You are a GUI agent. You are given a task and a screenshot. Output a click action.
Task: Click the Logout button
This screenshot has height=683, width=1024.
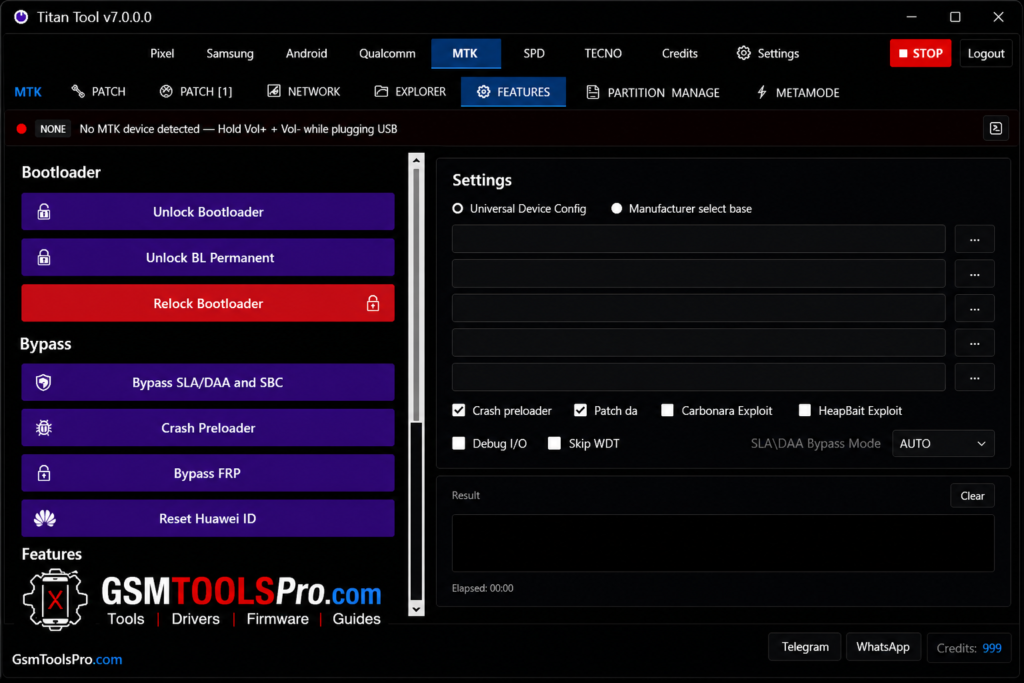pos(985,54)
